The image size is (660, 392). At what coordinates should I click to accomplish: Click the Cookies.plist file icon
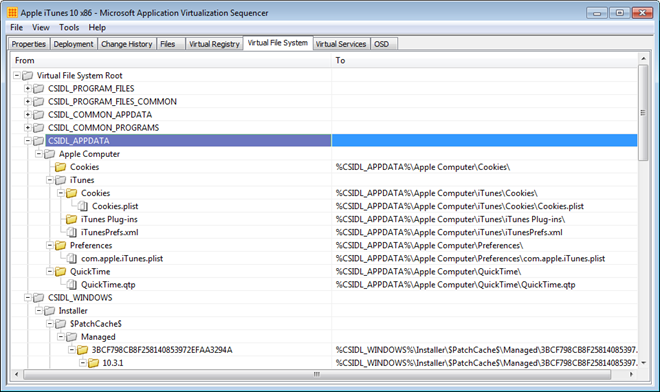tap(83, 206)
